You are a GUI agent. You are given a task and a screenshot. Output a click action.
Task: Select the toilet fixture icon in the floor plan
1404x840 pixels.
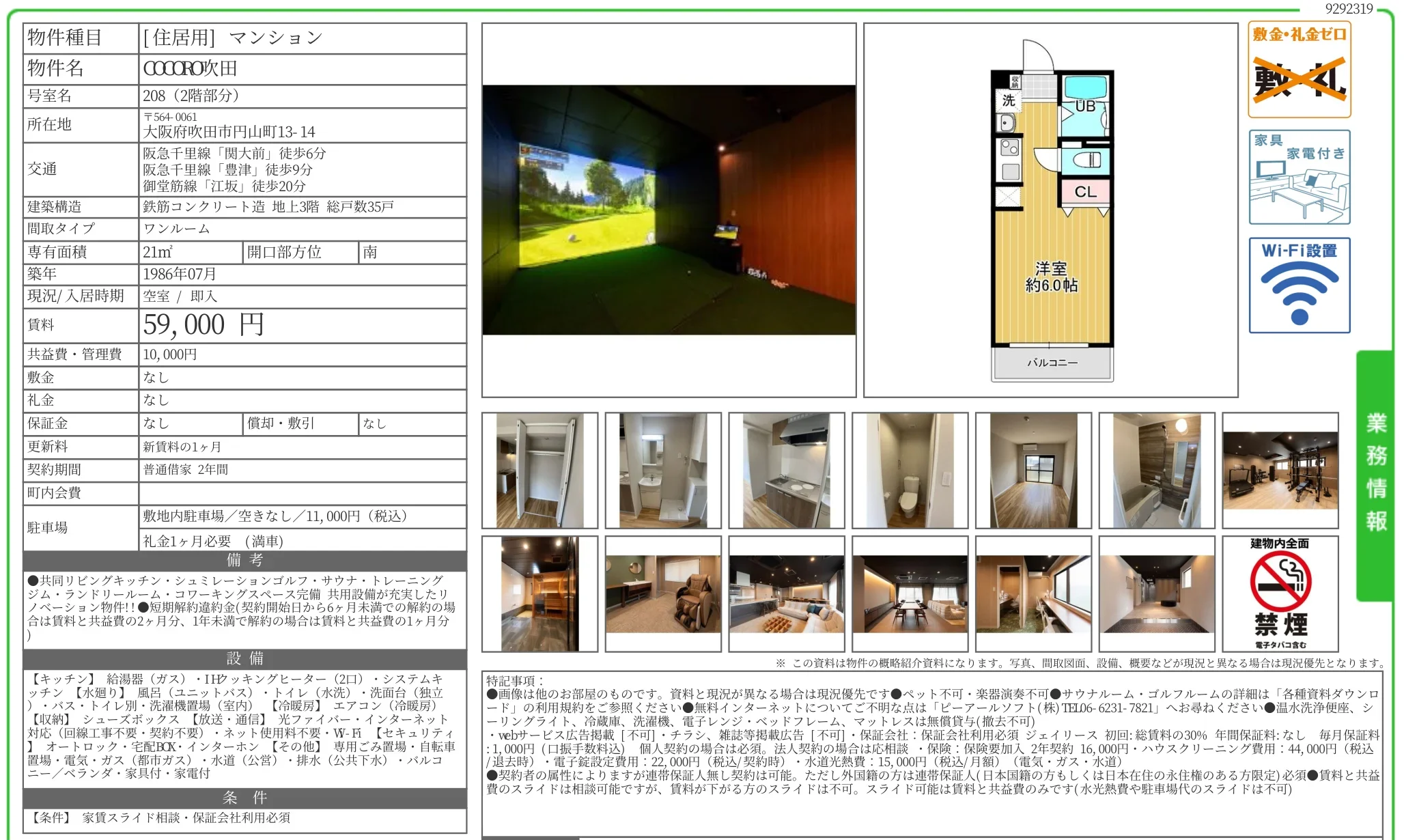click(1088, 160)
